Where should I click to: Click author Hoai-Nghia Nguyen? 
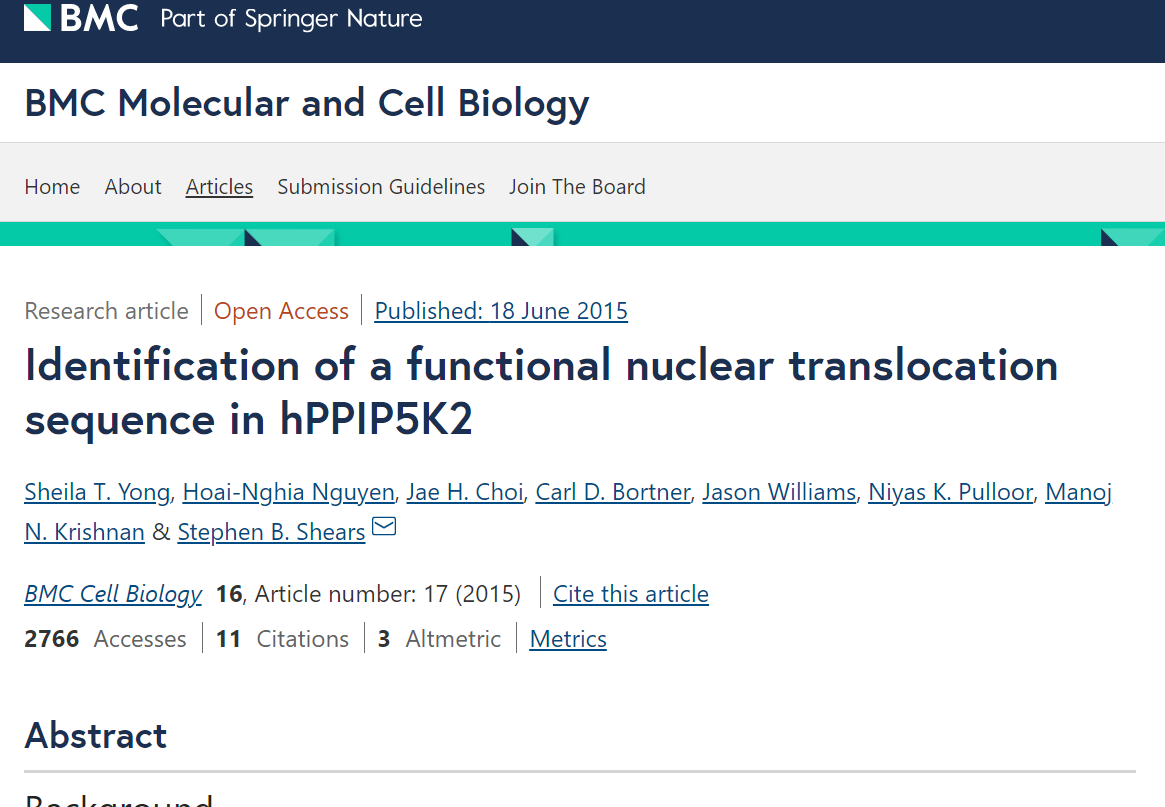[x=288, y=491]
